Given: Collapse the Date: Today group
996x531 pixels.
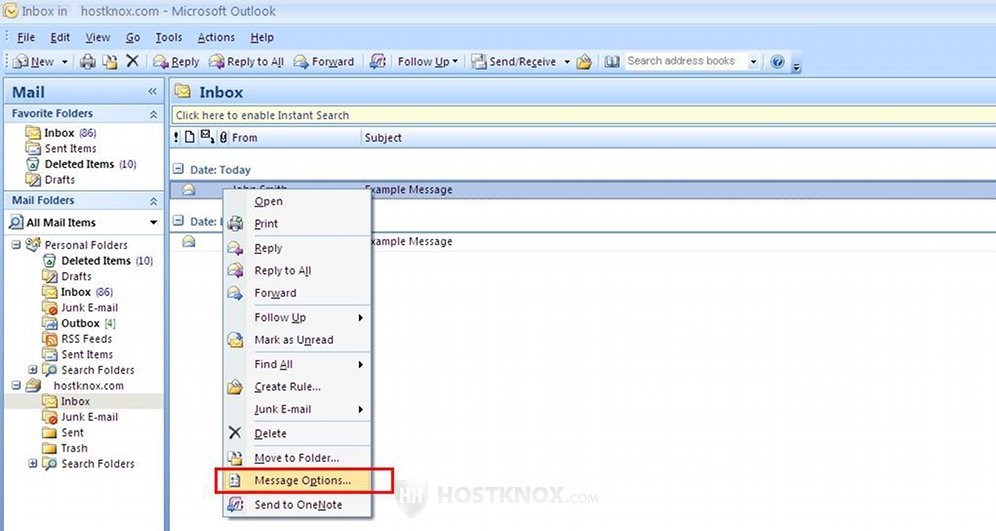Looking at the screenshot, I should [178, 170].
